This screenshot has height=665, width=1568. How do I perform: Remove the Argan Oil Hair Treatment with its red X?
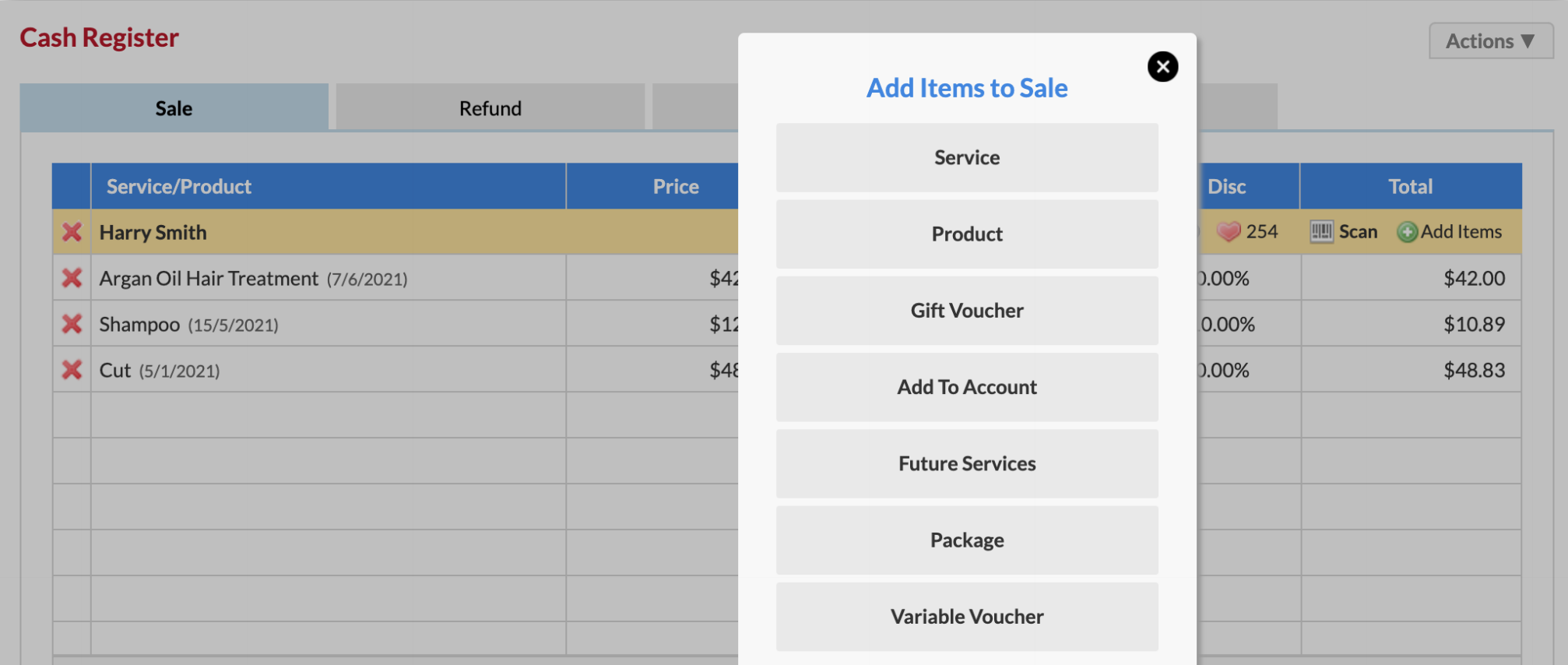71,278
